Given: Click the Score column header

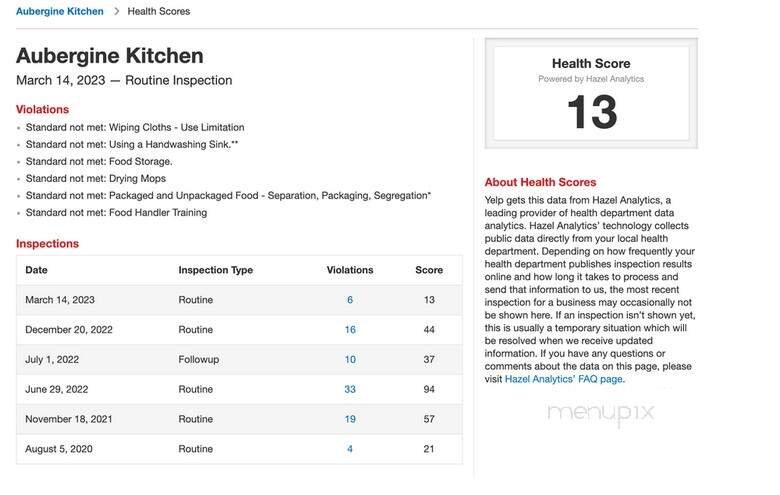Looking at the screenshot, I should [429, 270].
